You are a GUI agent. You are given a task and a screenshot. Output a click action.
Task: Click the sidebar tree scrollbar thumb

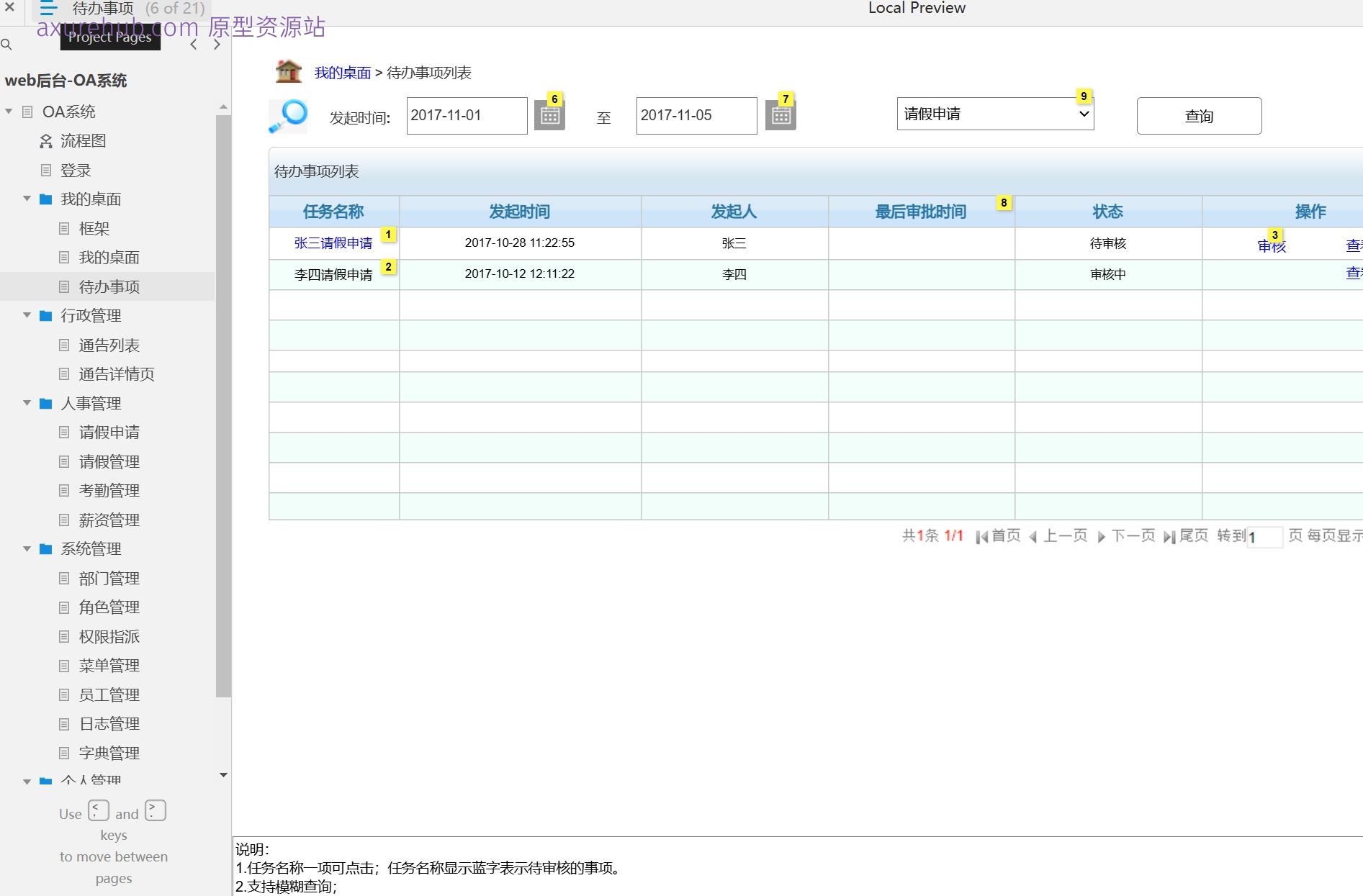(223, 405)
